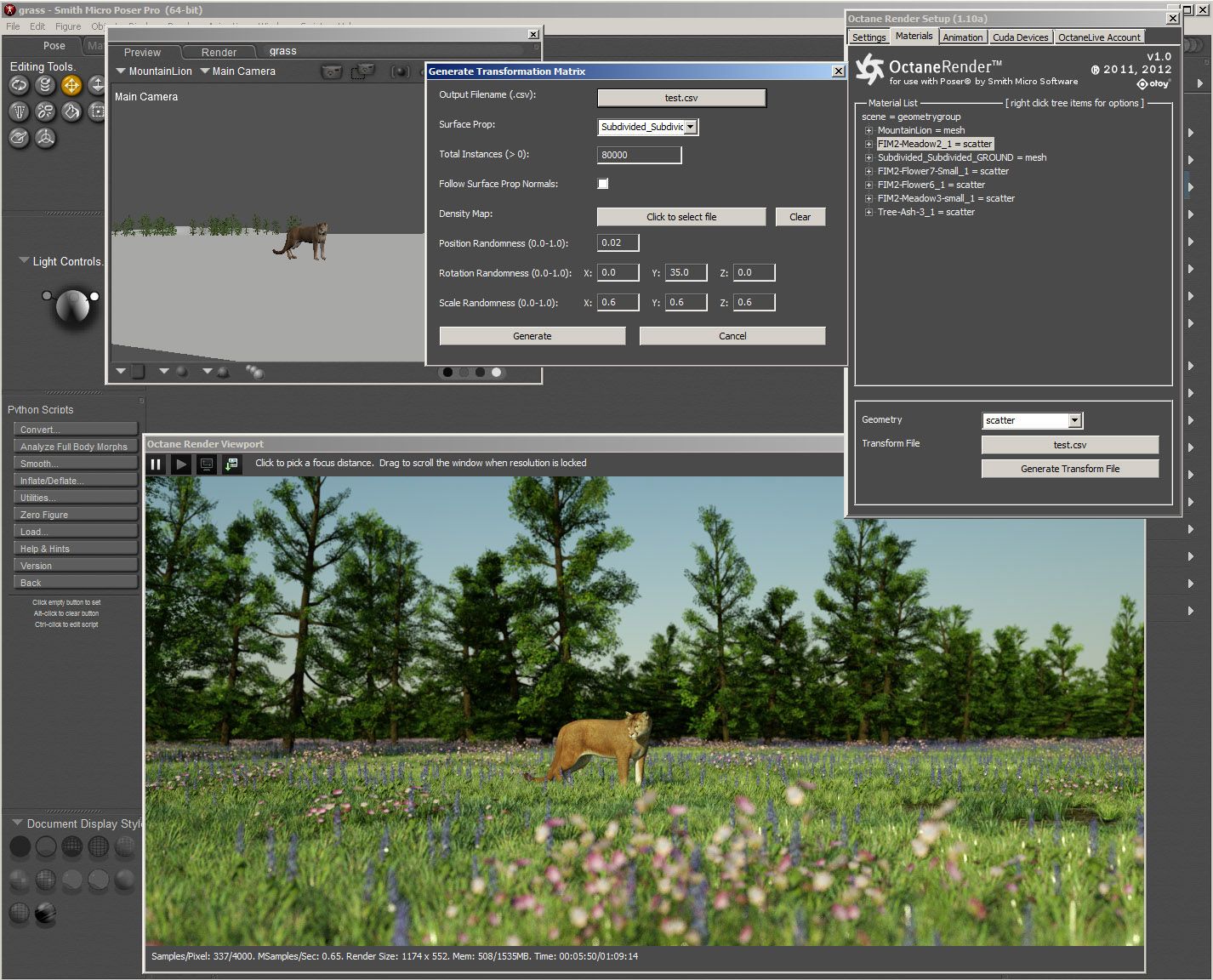Focus the Position Randomness field
Screen dimensions: 1213x980
[618, 243]
